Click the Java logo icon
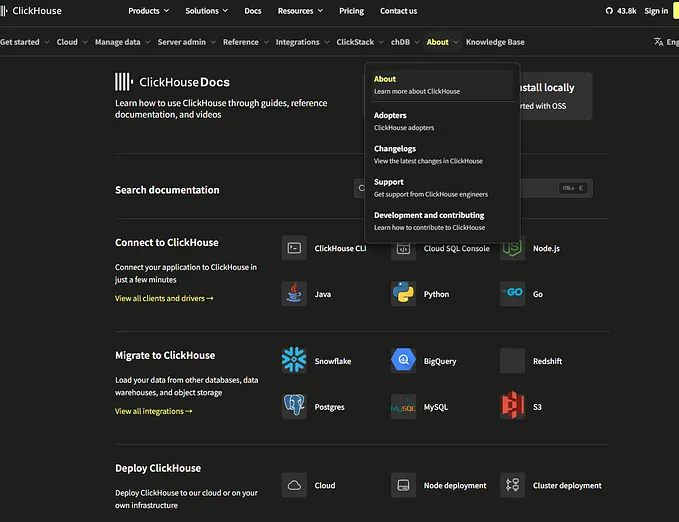679x522 pixels. pyautogui.click(x=294, y=294)
